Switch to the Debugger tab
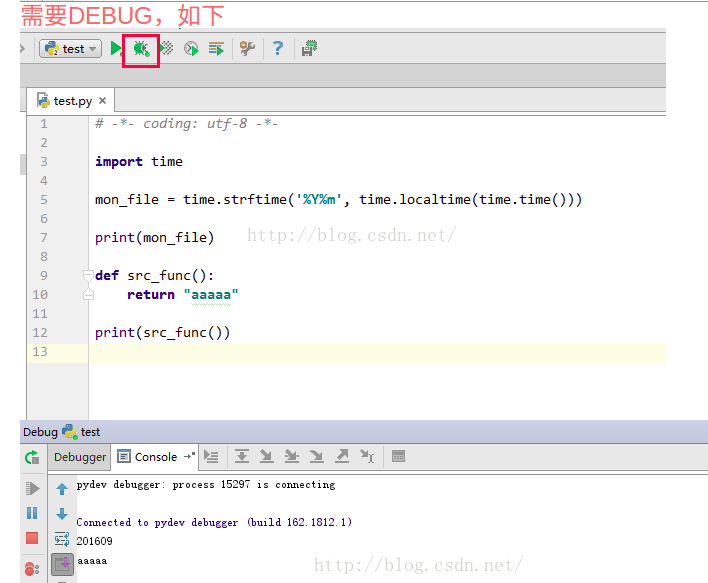The width and height of the screenshot is (708, 583). (x=80, y=457)
